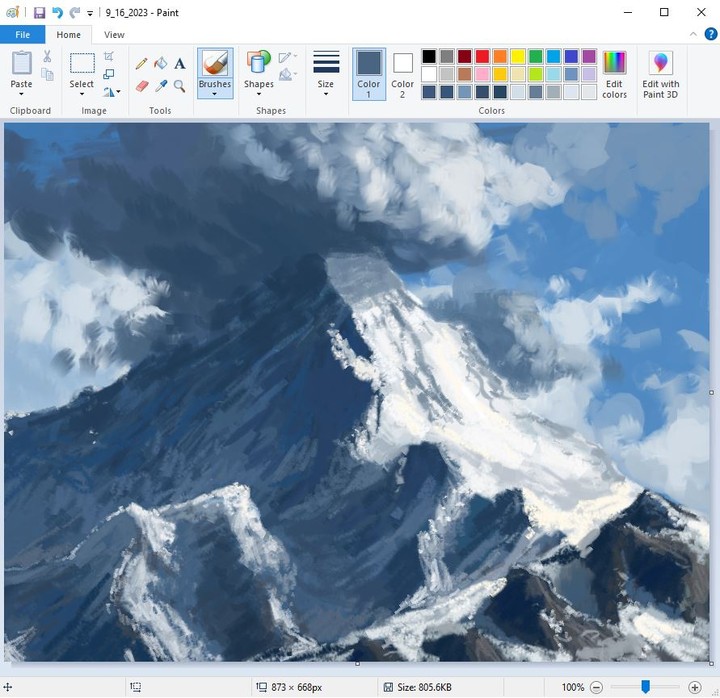Image resolution: width=720 pixels, height=698 pixels.
Task: Click the 100% zoom level text
Action: (x=573, y=687)
